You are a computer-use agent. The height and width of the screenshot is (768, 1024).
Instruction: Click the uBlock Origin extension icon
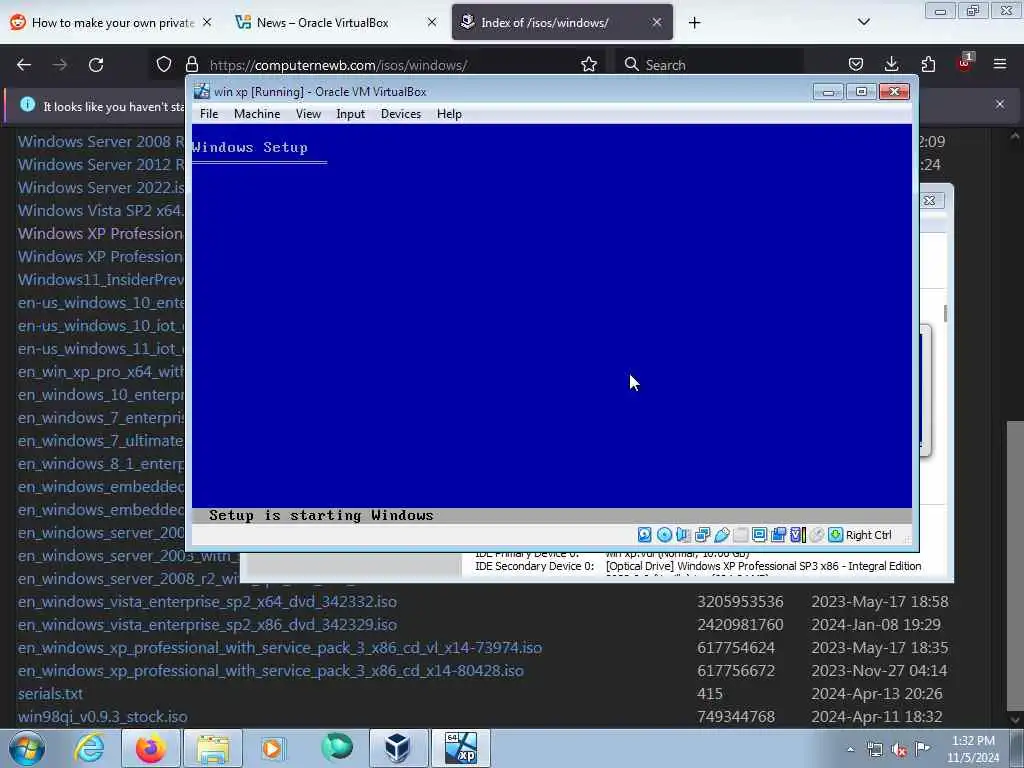pos(965,63)
